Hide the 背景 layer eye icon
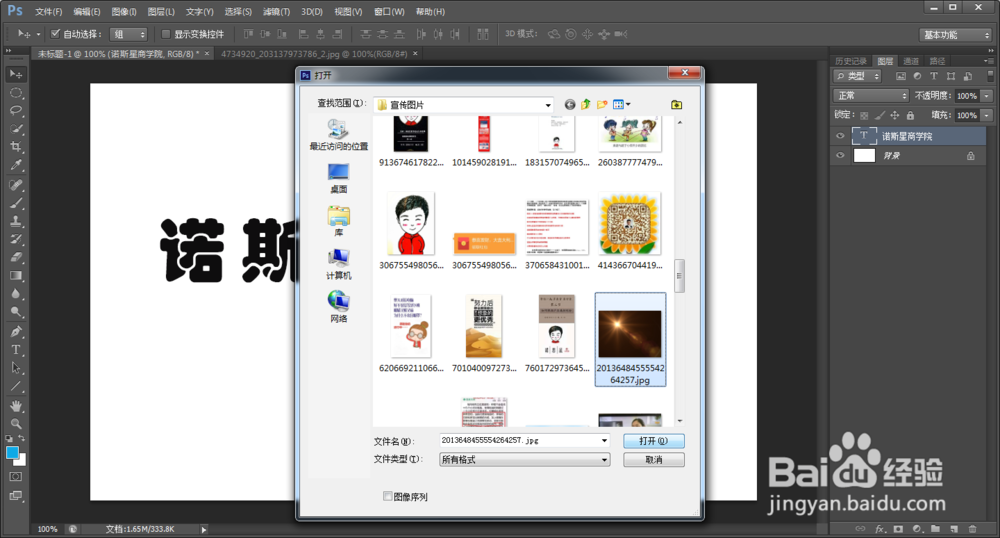Image resolution: width=1000 pixels, height=538 pixels. (x=840, y=156)
